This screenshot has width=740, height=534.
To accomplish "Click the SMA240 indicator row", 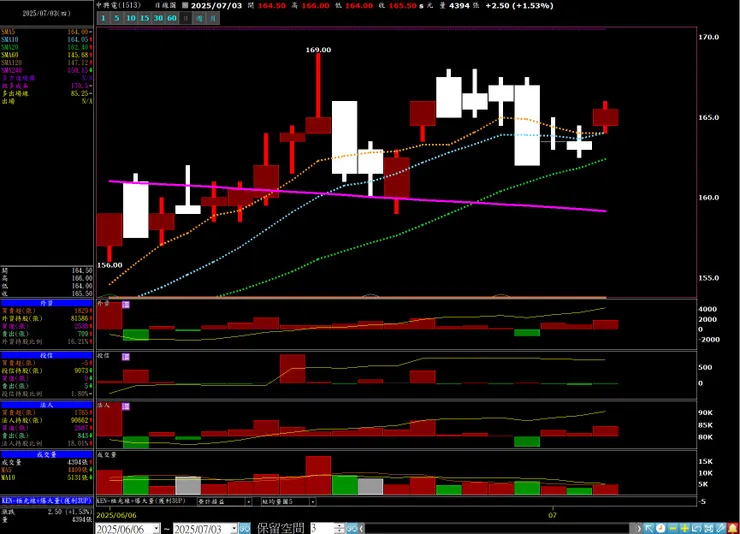I will click(46, 70).
